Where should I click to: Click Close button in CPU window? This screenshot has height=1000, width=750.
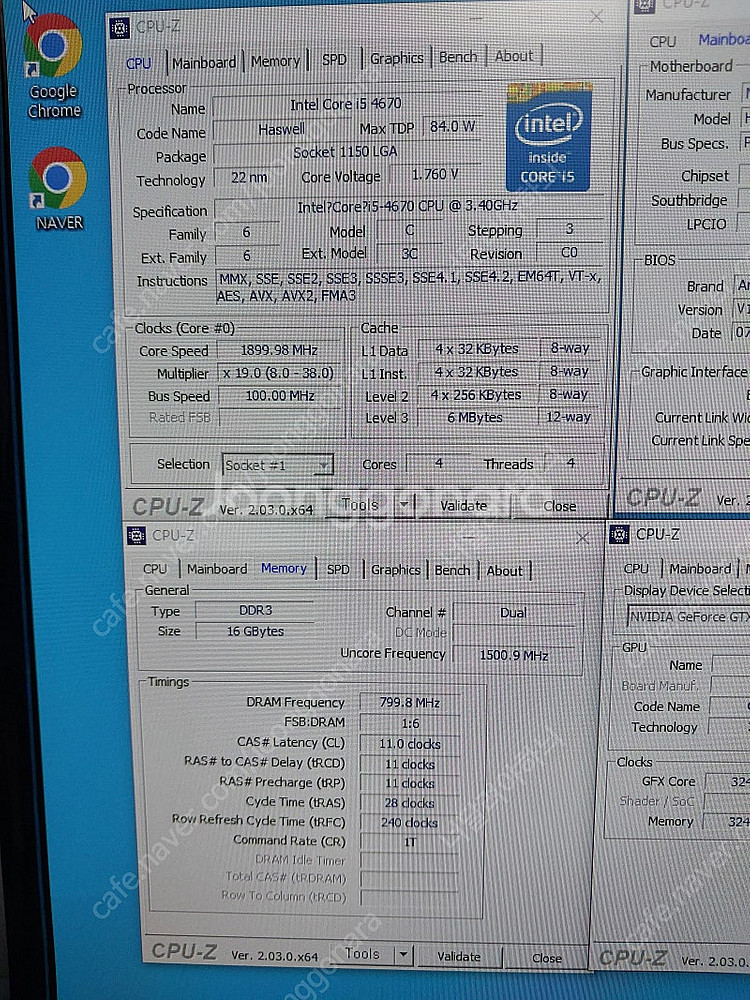(x=559, y=506)
